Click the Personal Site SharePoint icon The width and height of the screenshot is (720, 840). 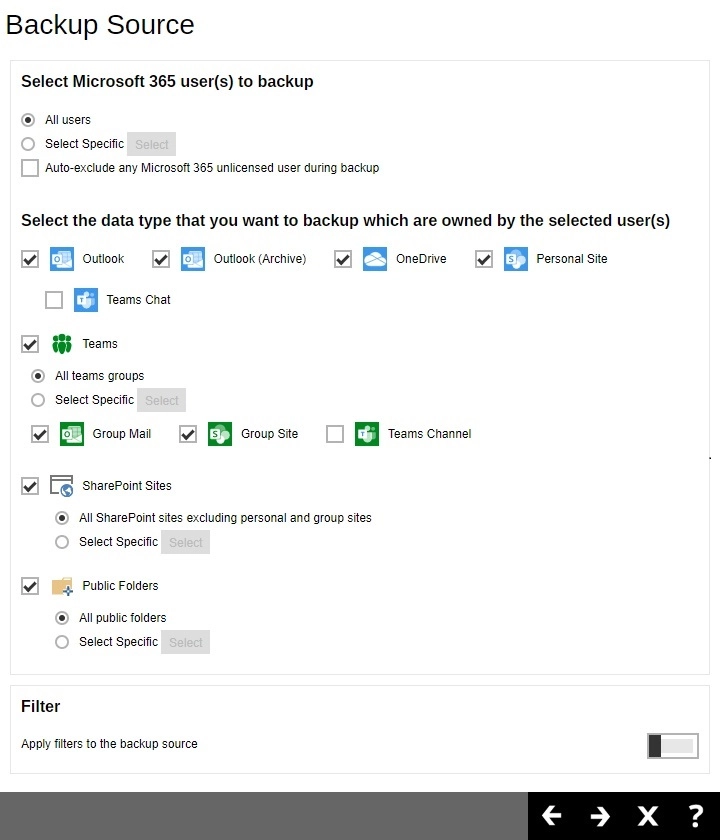pyautogui.click(x=515, y=258)
